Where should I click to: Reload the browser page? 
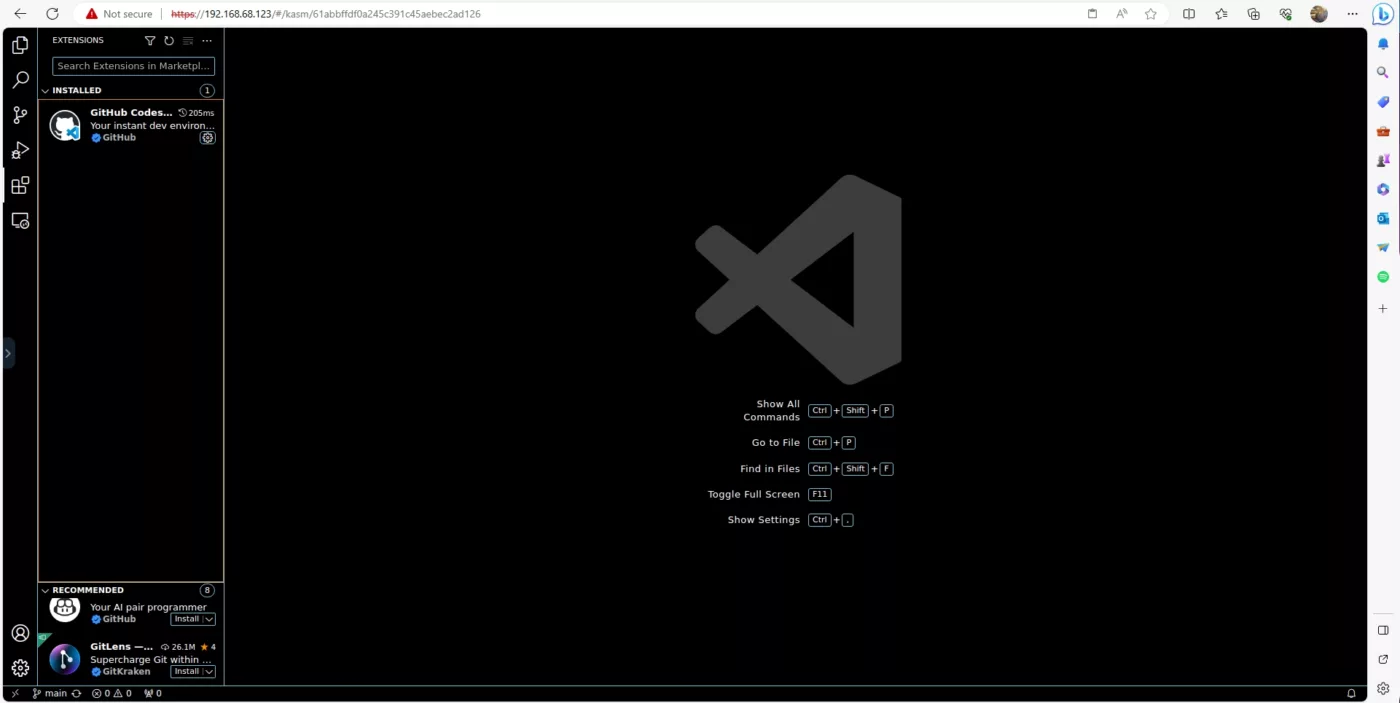(53, 14)
